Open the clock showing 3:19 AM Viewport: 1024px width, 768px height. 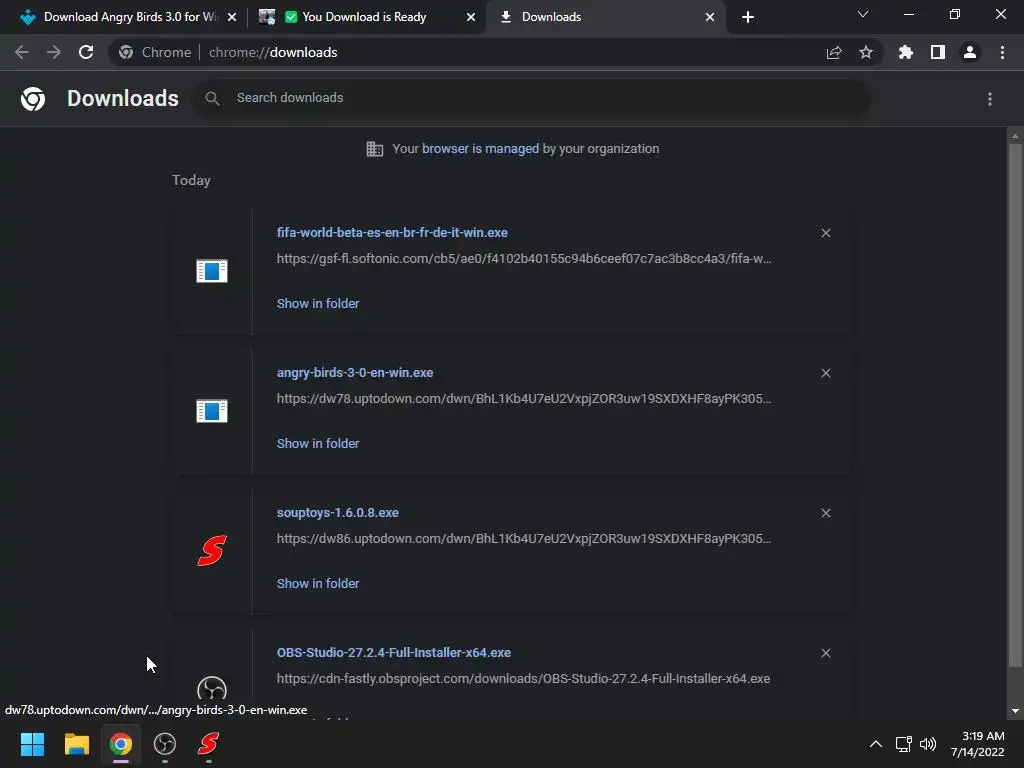[978, 744]
